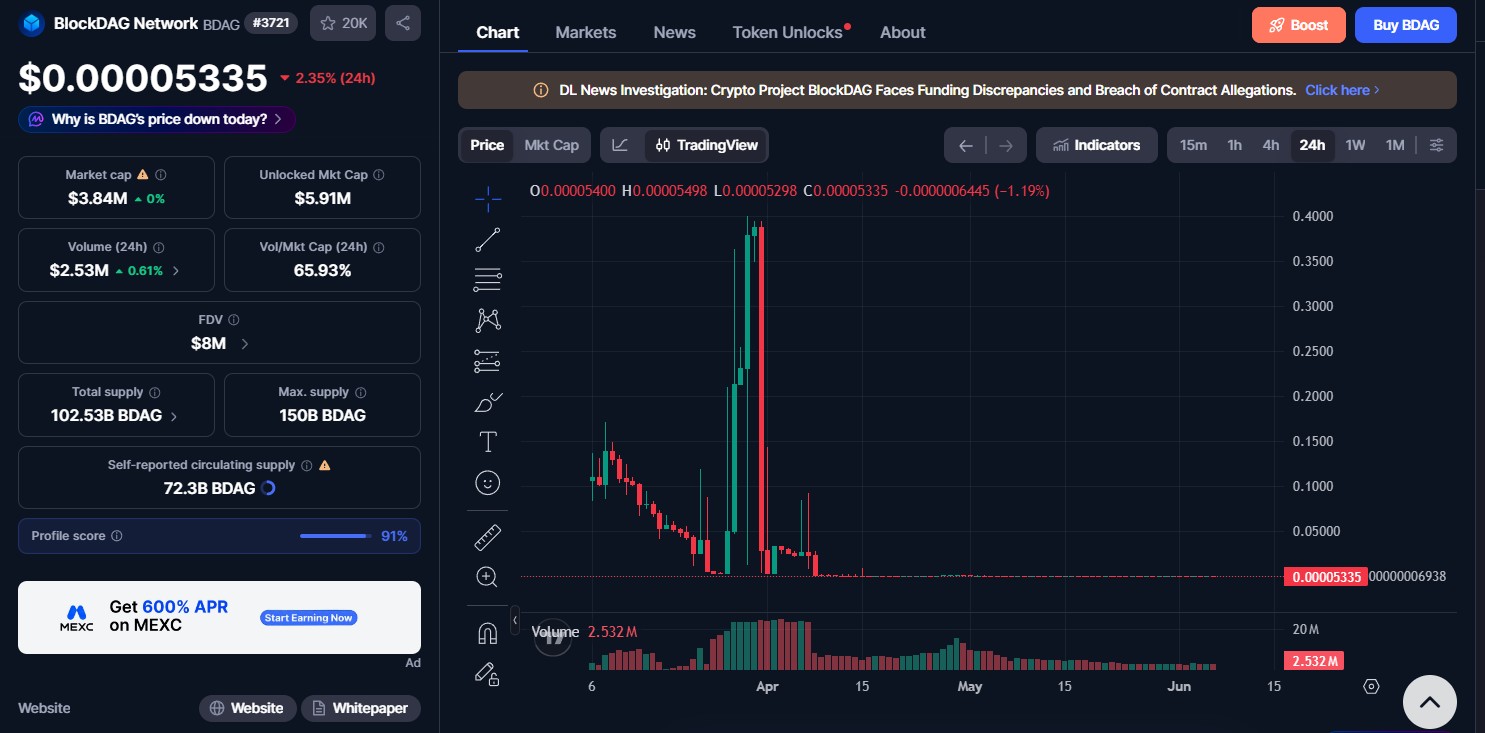The image size is (1485, 733).
Task: Click the BlockDAG Network logo
Action: [33, 23]
